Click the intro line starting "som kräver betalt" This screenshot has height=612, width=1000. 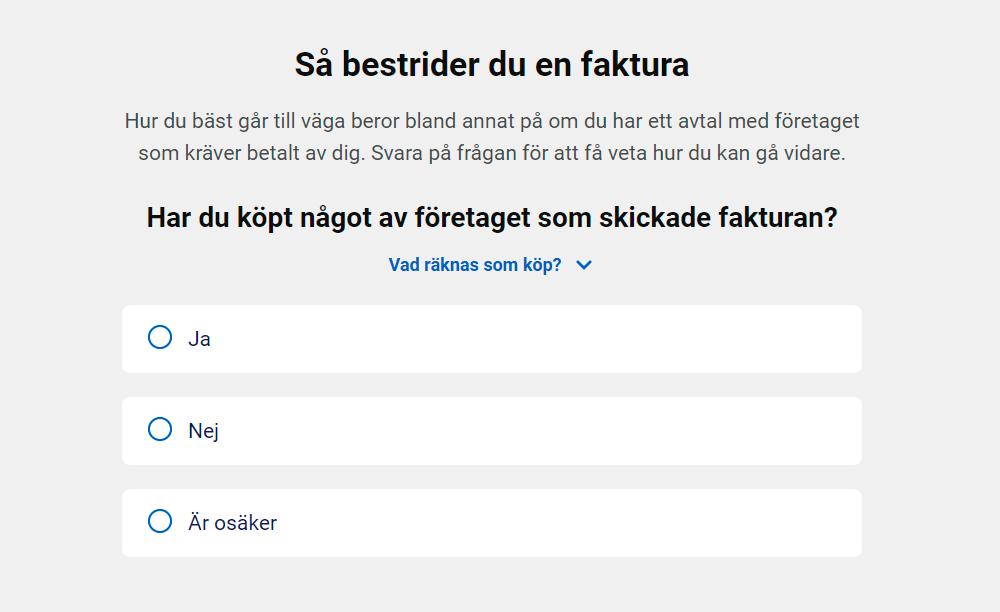(491, 154)
